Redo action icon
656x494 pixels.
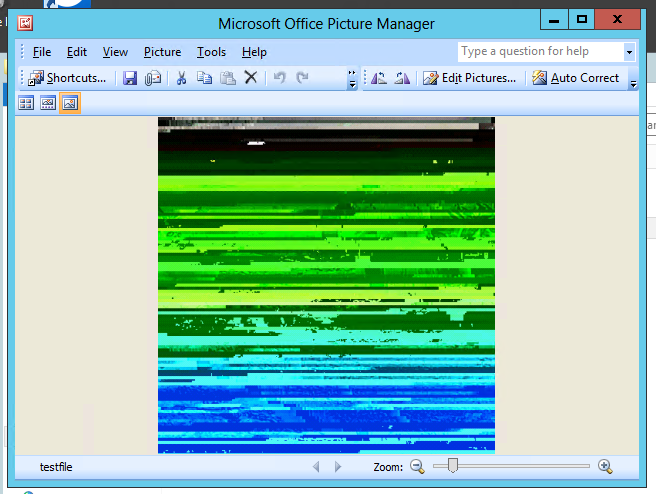coord(302,77)
